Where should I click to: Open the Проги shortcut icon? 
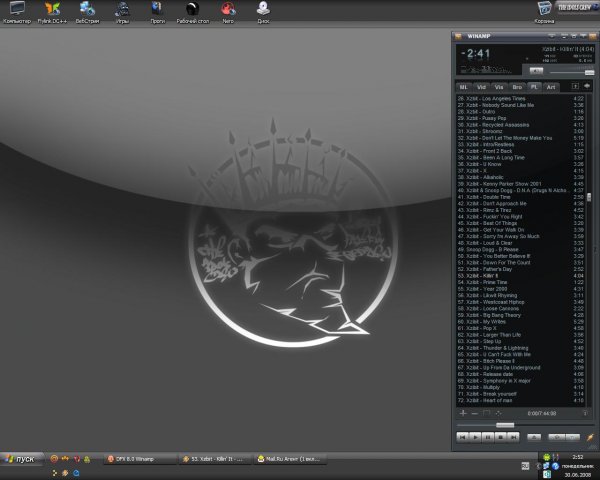coord(158,12)
